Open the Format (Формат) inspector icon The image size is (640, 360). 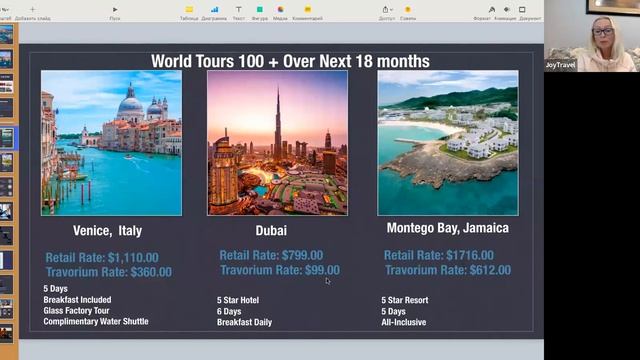pyautogui.click(x=492, y=9)
